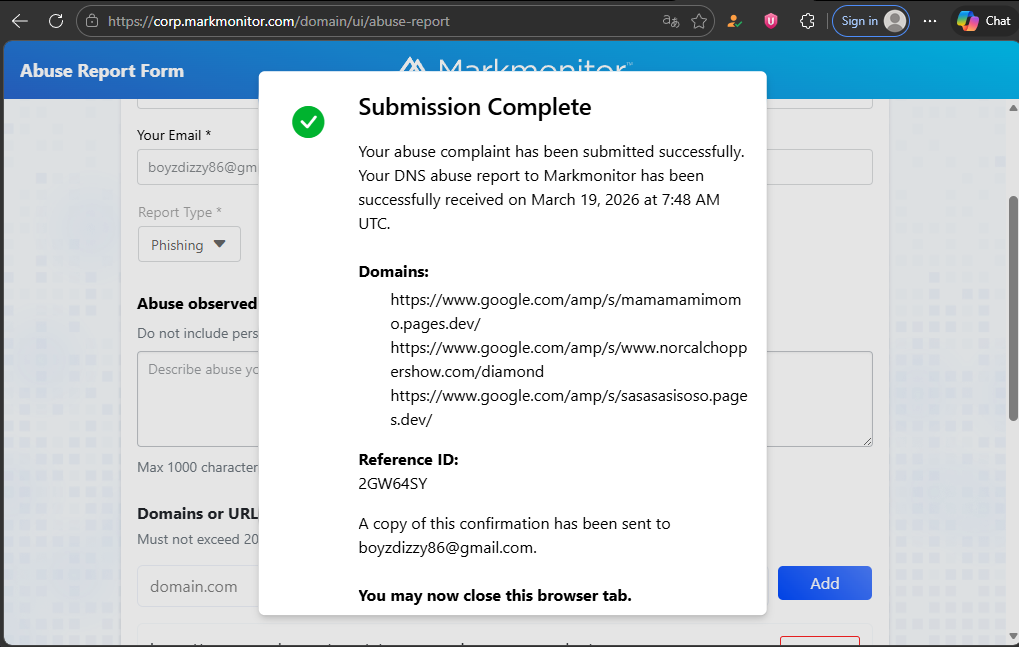View site information lock icon
Screen dimensions: 1019x647
pyautogui.click(x=92, y=21)
